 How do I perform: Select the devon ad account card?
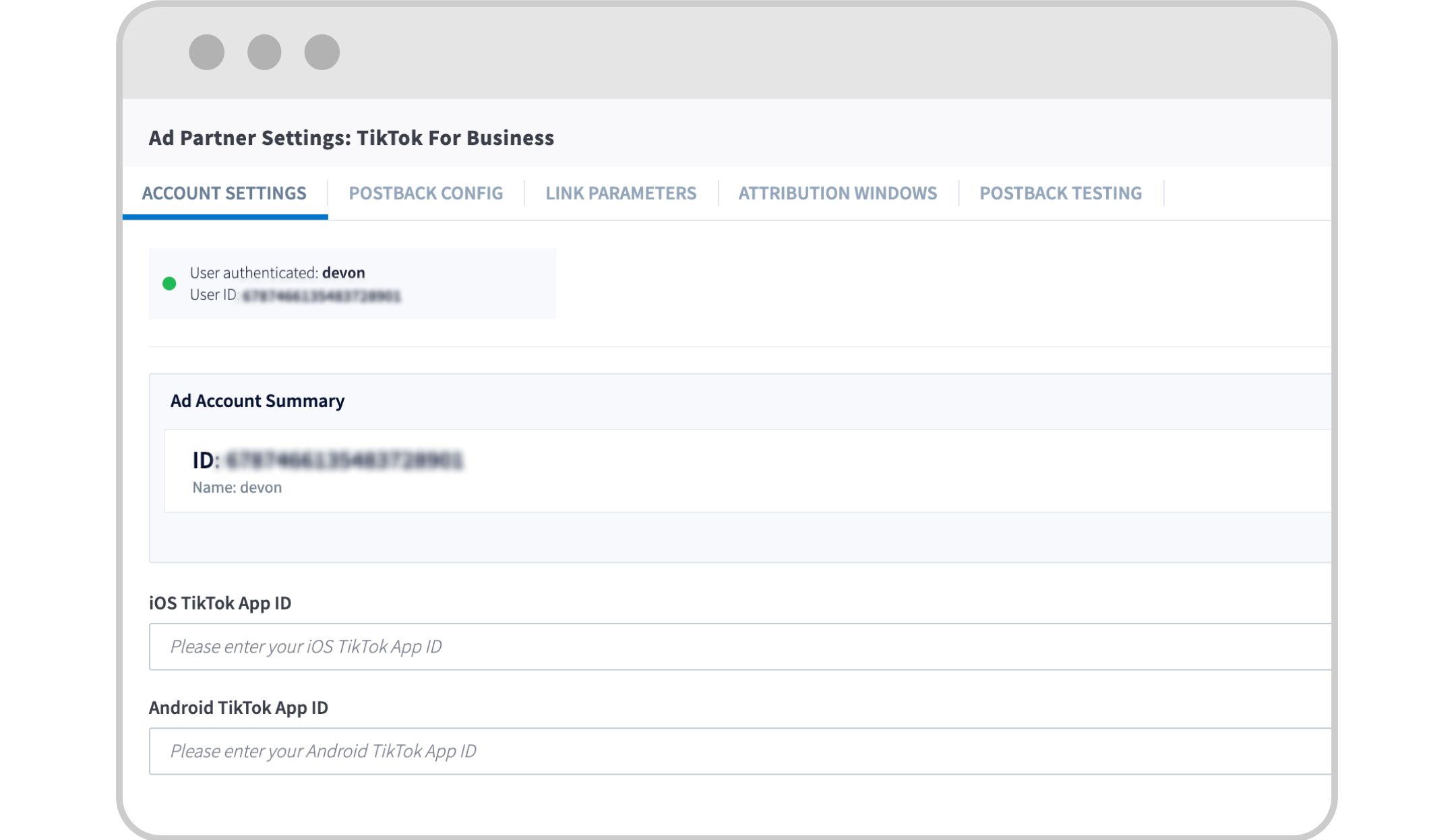point(741,472)
